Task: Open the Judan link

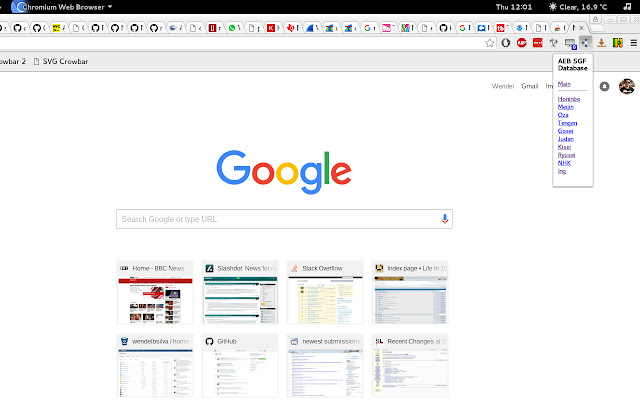Action: [x=566, y=139]
